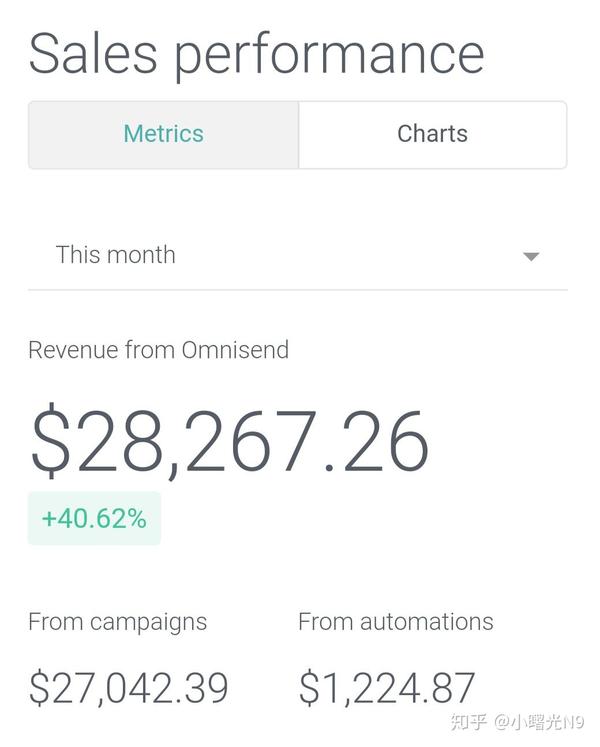Screen dimensions: 600x747
Task: Click the word performance in the heading
Action: pos(330,56)
